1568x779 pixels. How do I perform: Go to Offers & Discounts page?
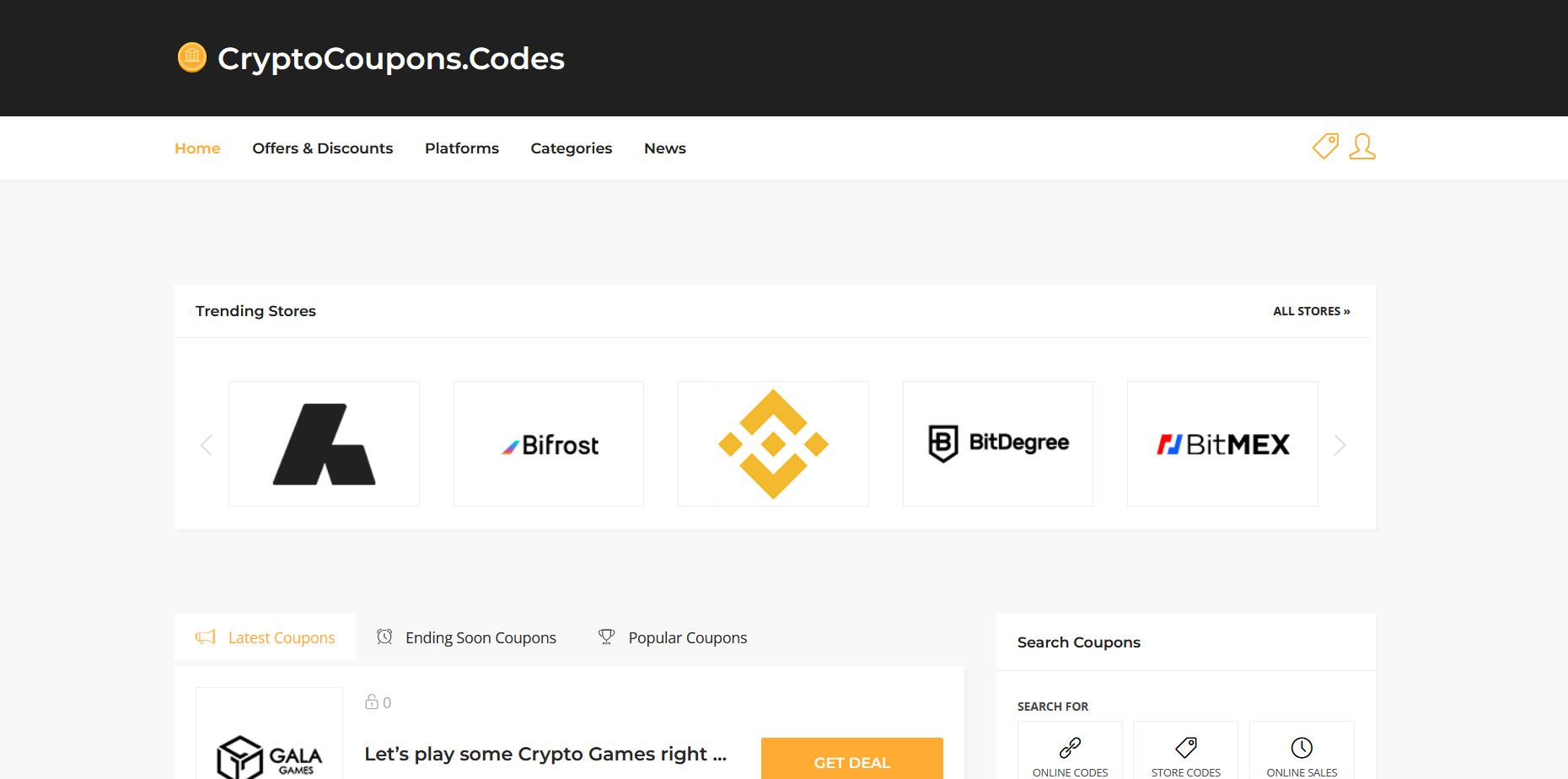[322, 148]
